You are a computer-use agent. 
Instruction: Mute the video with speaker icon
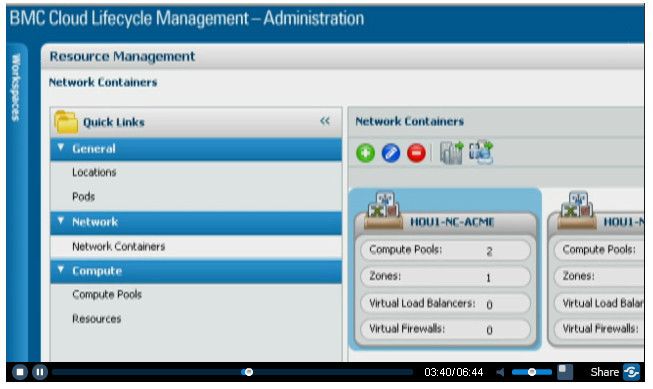point(501,372)
